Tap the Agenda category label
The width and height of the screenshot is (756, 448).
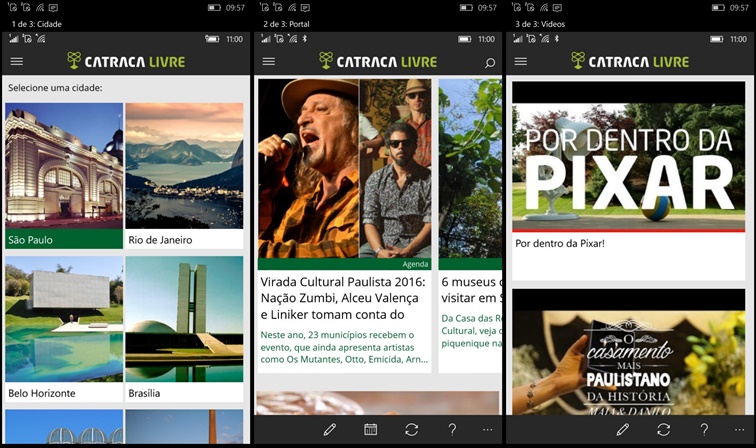(415, 264)
